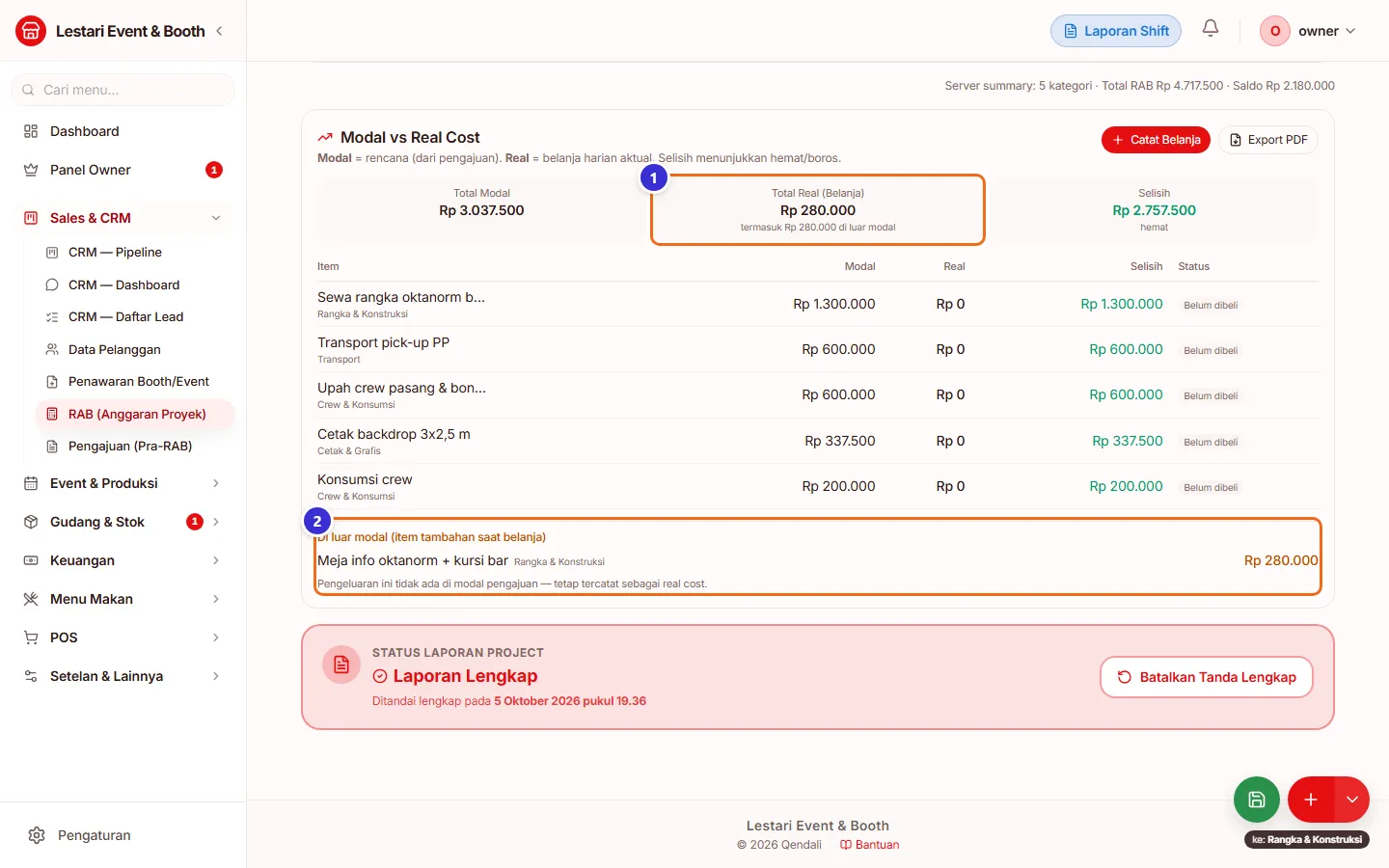Collapse the sidebar with the arrow beside the brand name
Viewport: 1389px width, 868px height.
coord(220,31)
